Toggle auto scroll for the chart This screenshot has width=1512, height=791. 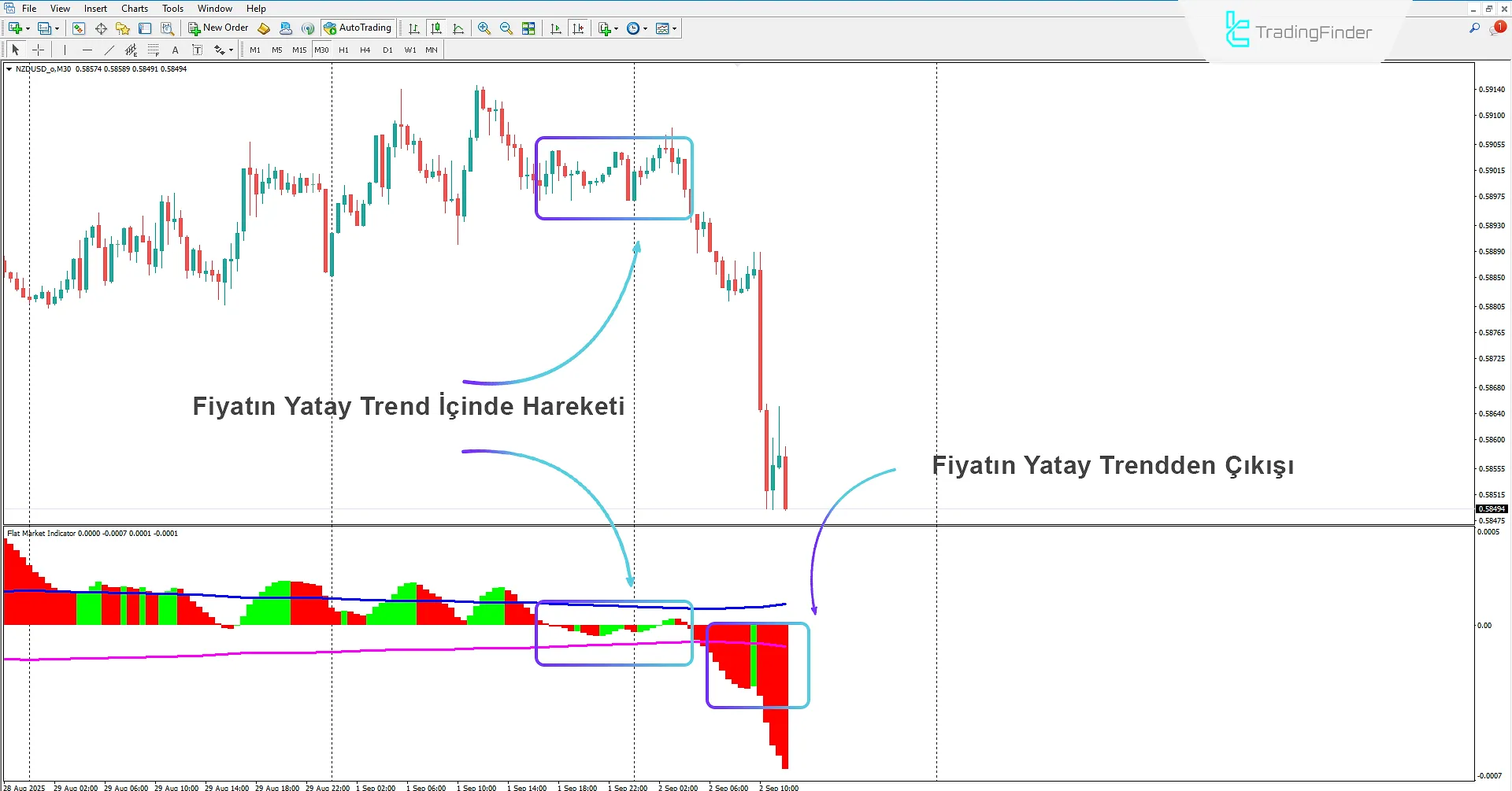click(x=555, y=28)
